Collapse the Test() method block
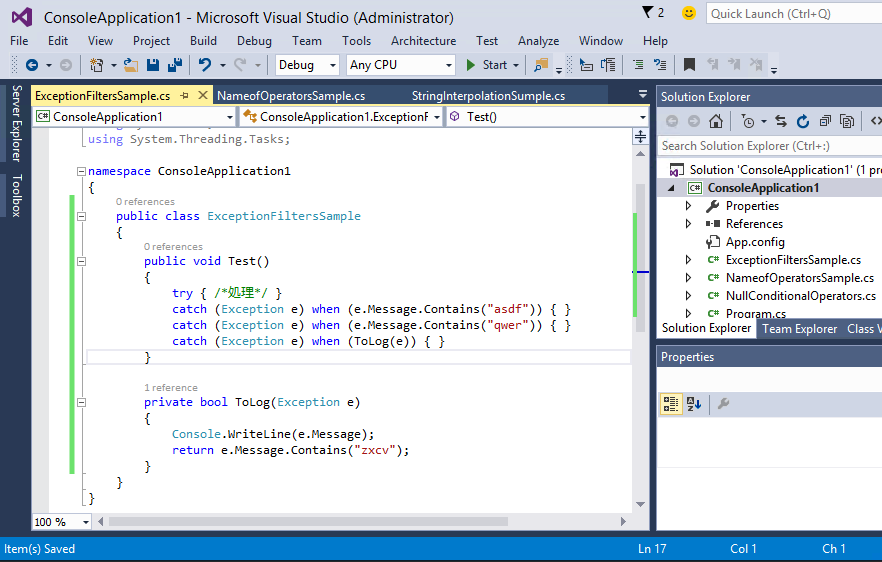 click(82, 261)
